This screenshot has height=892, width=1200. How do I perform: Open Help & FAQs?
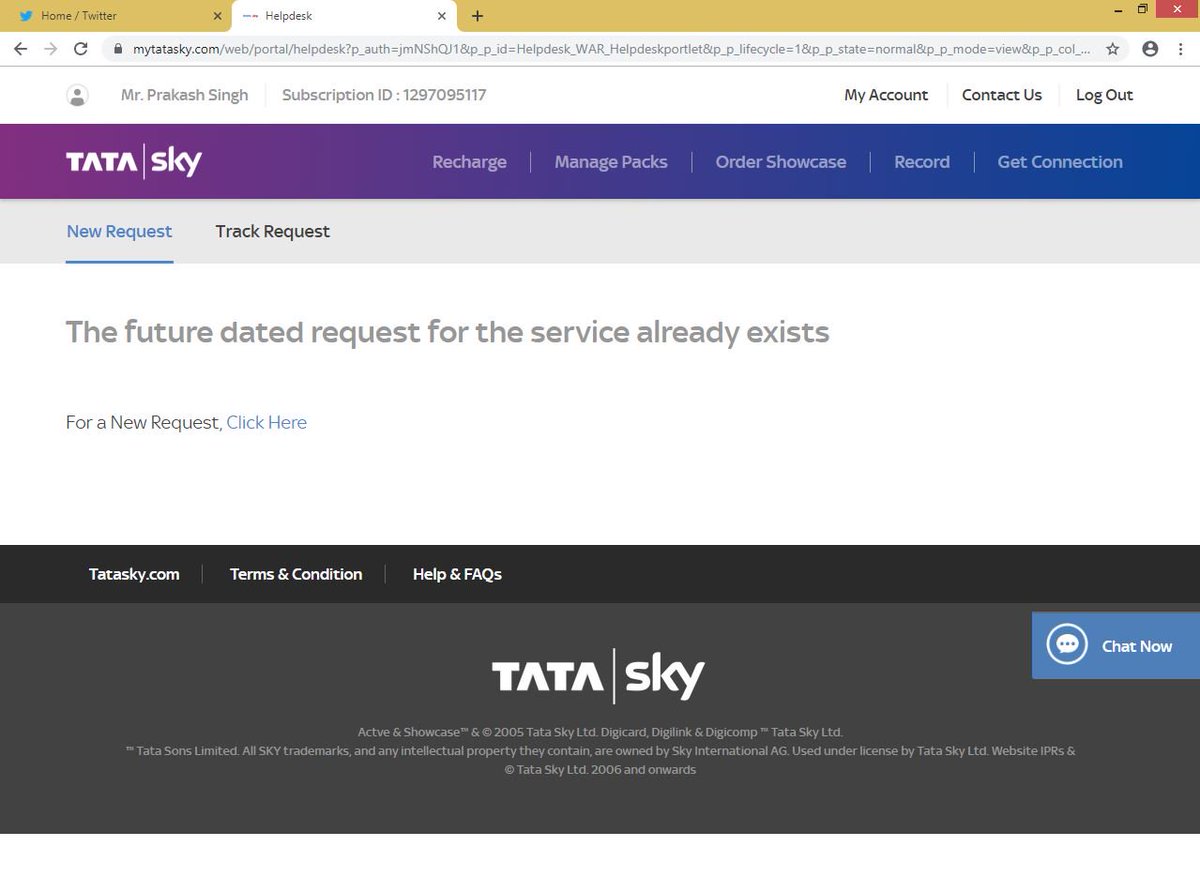pyautogui.click(x=457, y=574)
